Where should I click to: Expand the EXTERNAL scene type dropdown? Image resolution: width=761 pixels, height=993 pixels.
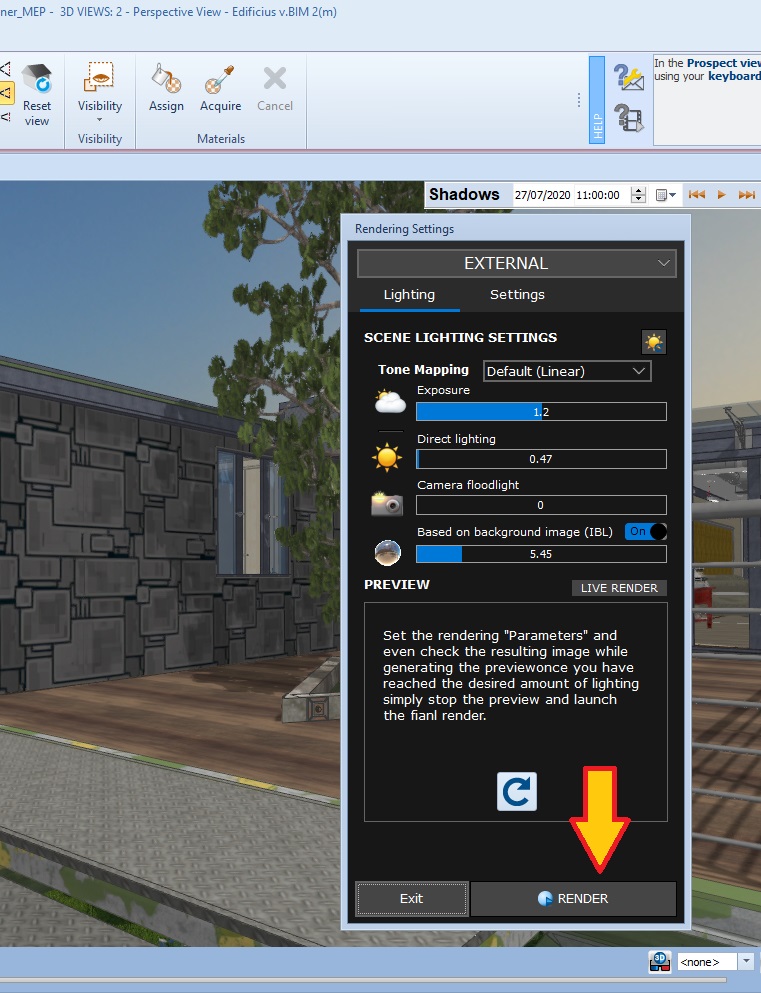click(x=517, y=263)
